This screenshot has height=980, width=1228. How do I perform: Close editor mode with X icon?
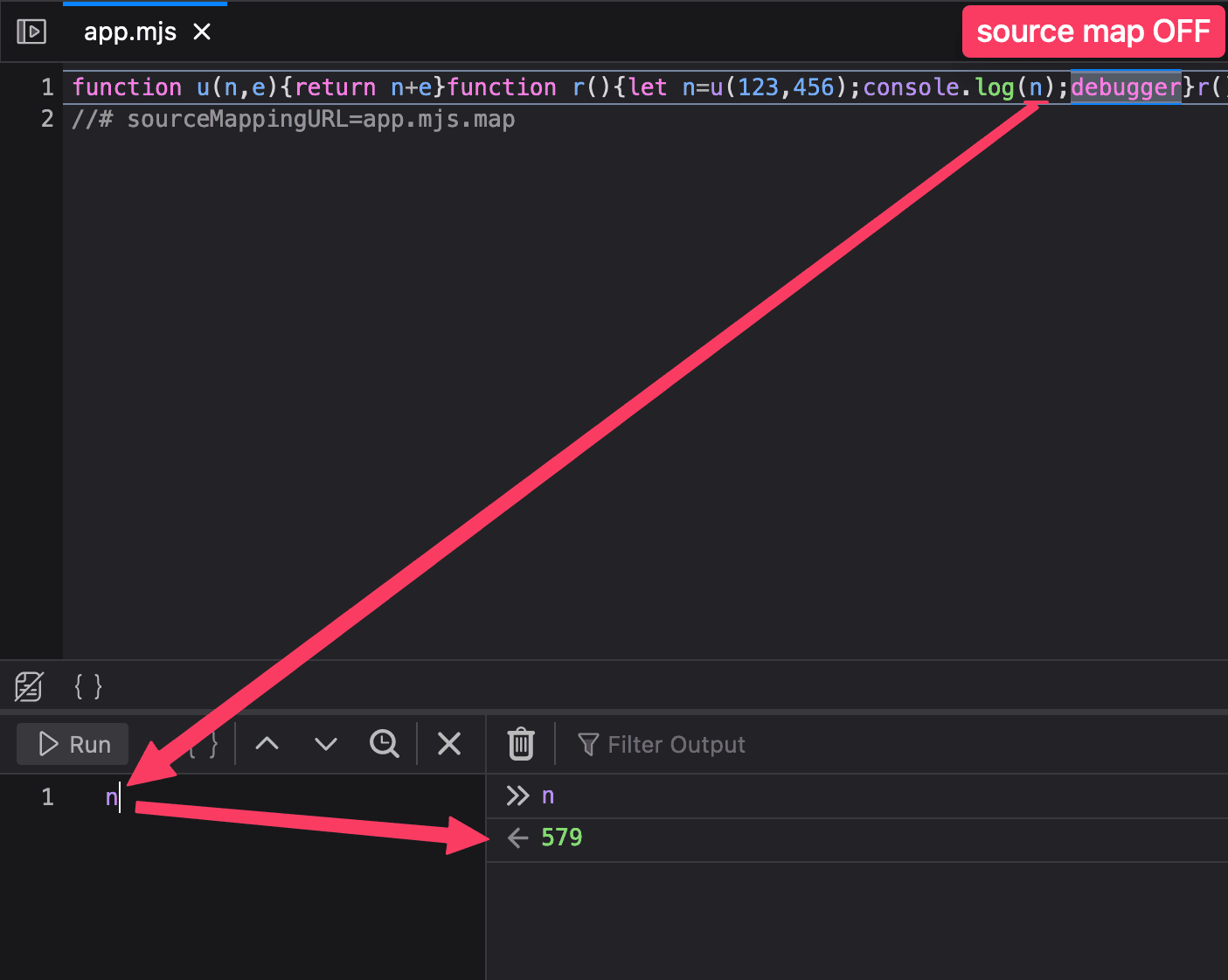coord(448,744)
